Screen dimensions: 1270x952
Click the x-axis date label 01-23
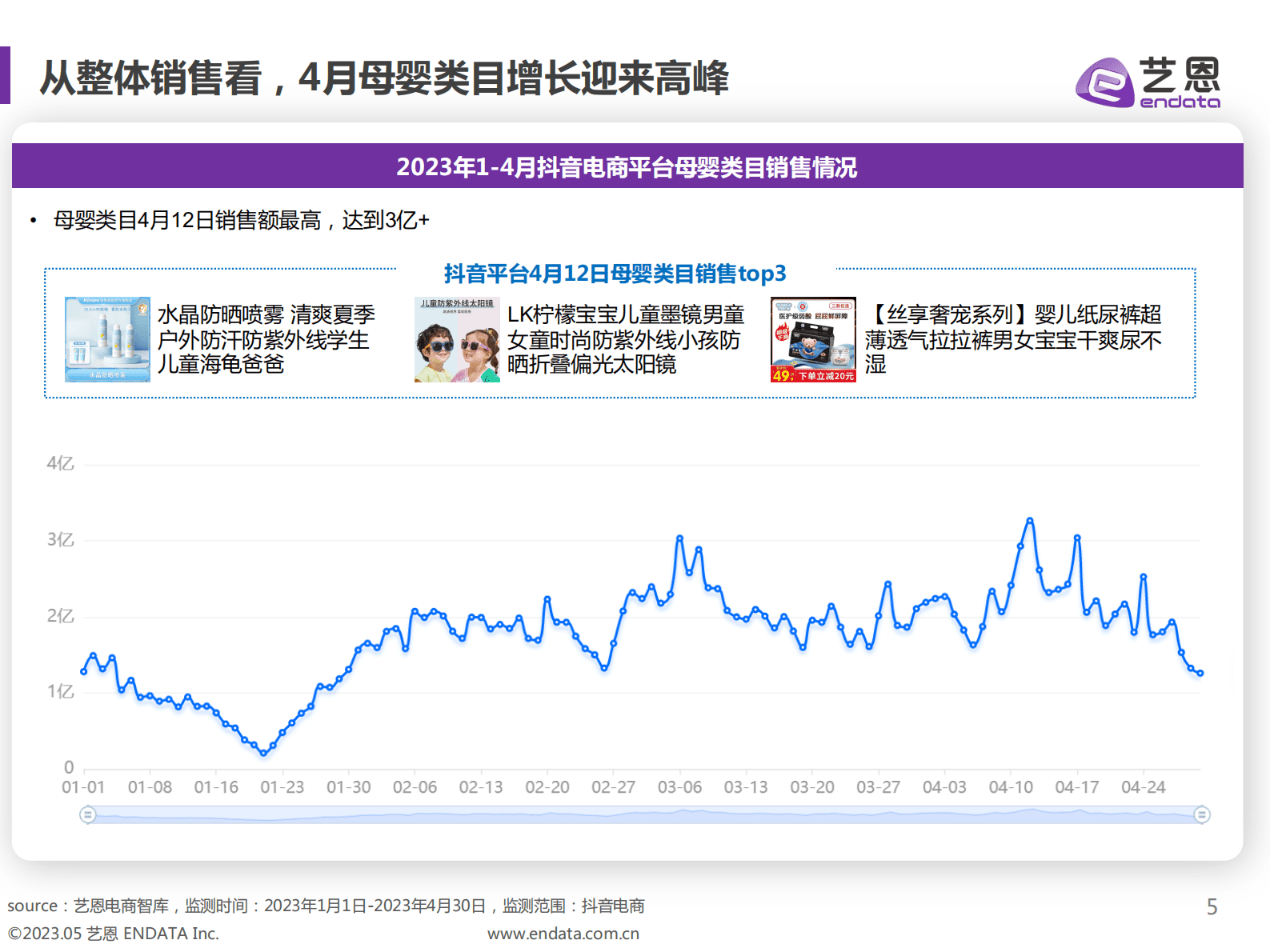(282, 787)
